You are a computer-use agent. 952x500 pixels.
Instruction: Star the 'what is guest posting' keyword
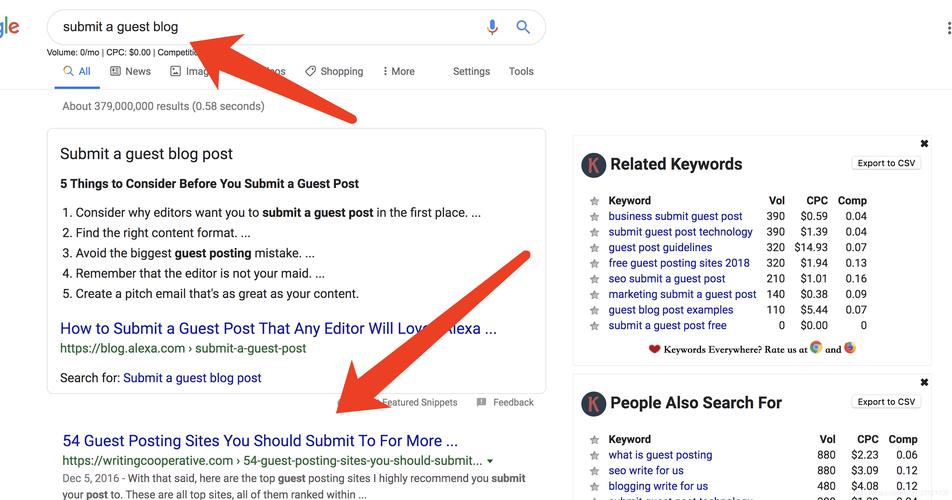click(x=594, y=455)
